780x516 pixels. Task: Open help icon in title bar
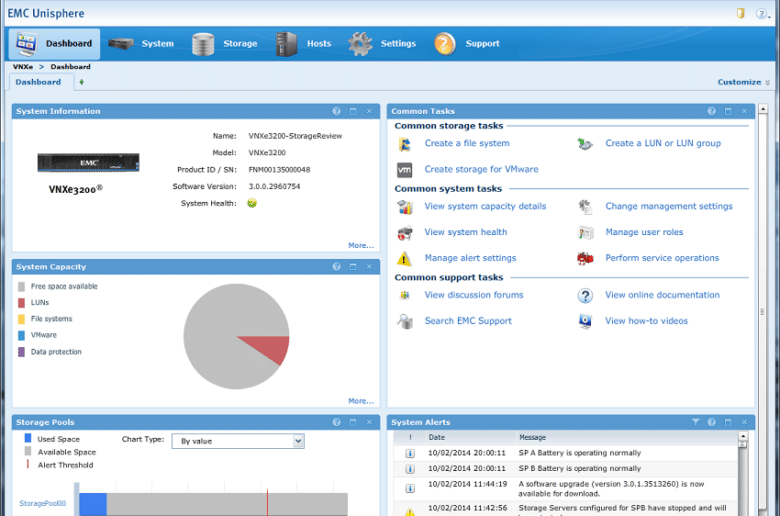[762, 14]
